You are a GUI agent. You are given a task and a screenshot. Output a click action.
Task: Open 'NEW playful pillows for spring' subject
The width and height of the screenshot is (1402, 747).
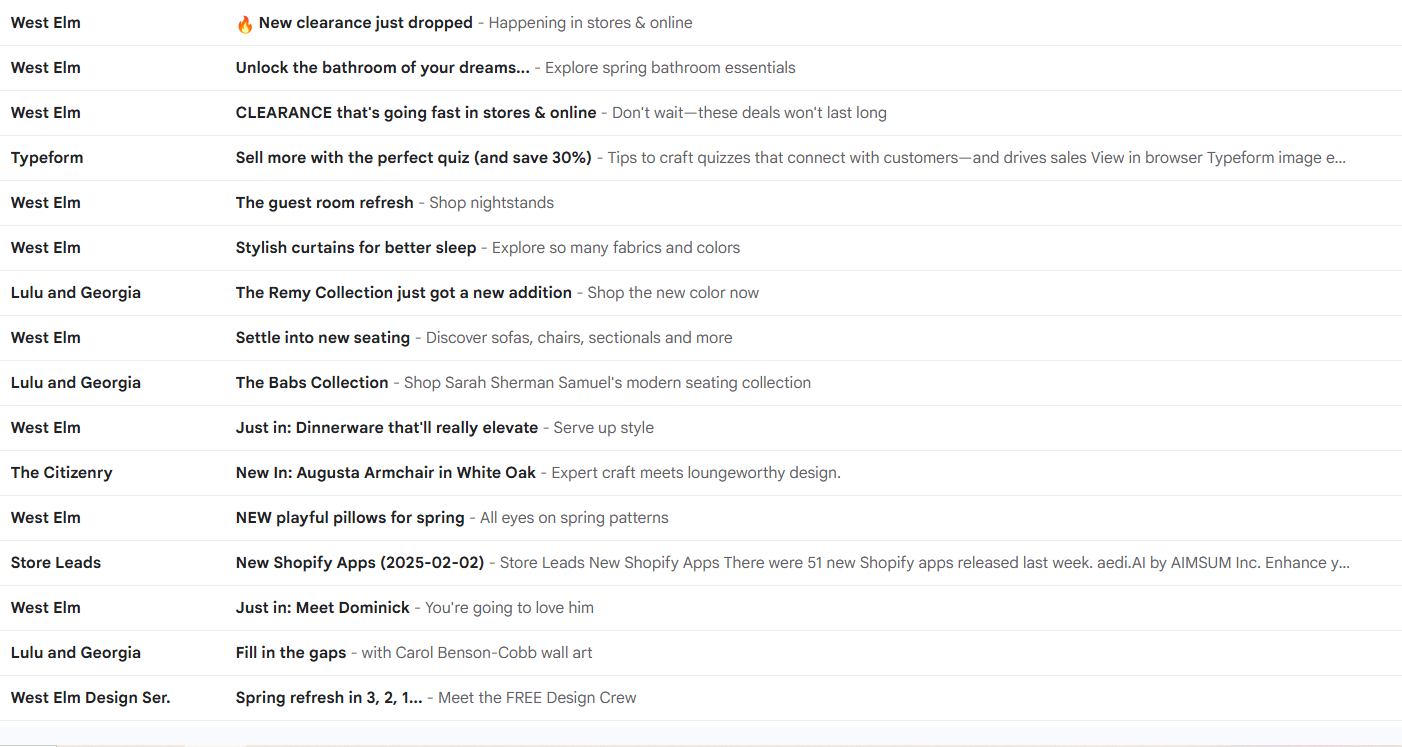click(350, 518)
